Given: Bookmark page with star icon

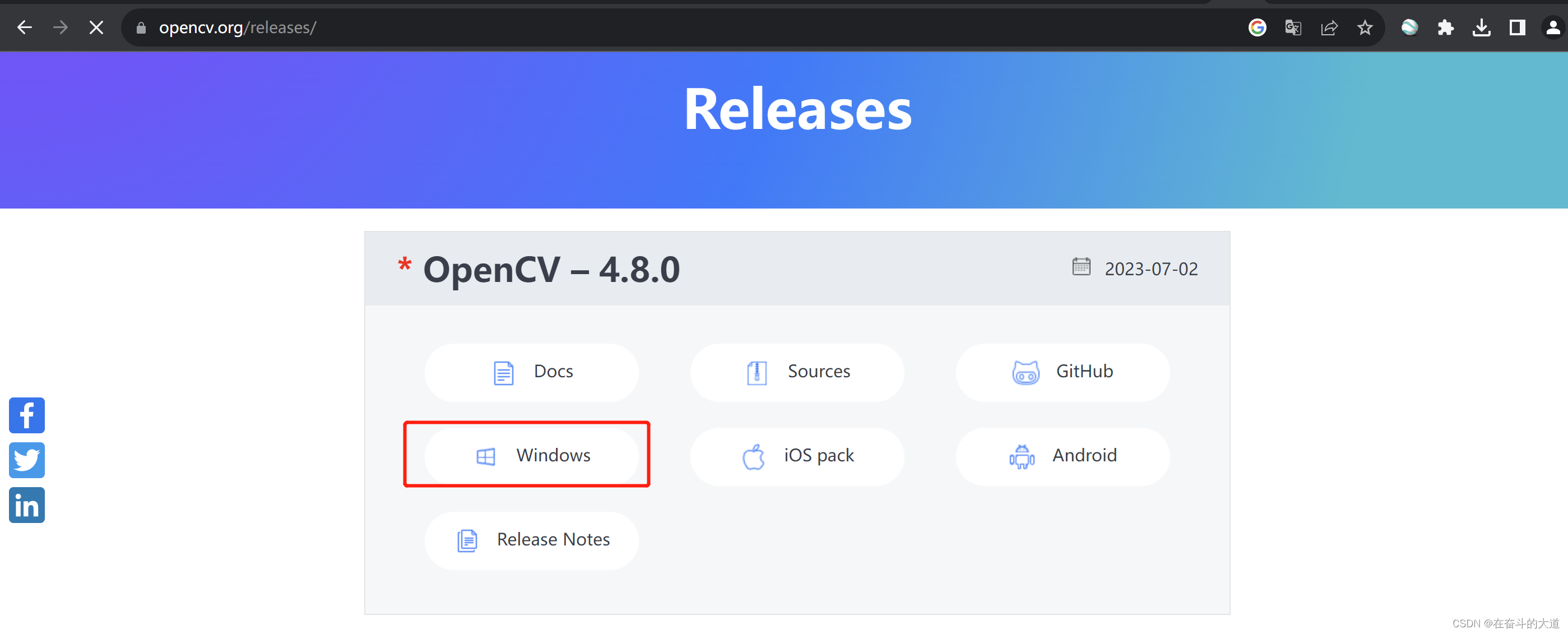Looking at the screenshot, I should tap(1365, 27).
